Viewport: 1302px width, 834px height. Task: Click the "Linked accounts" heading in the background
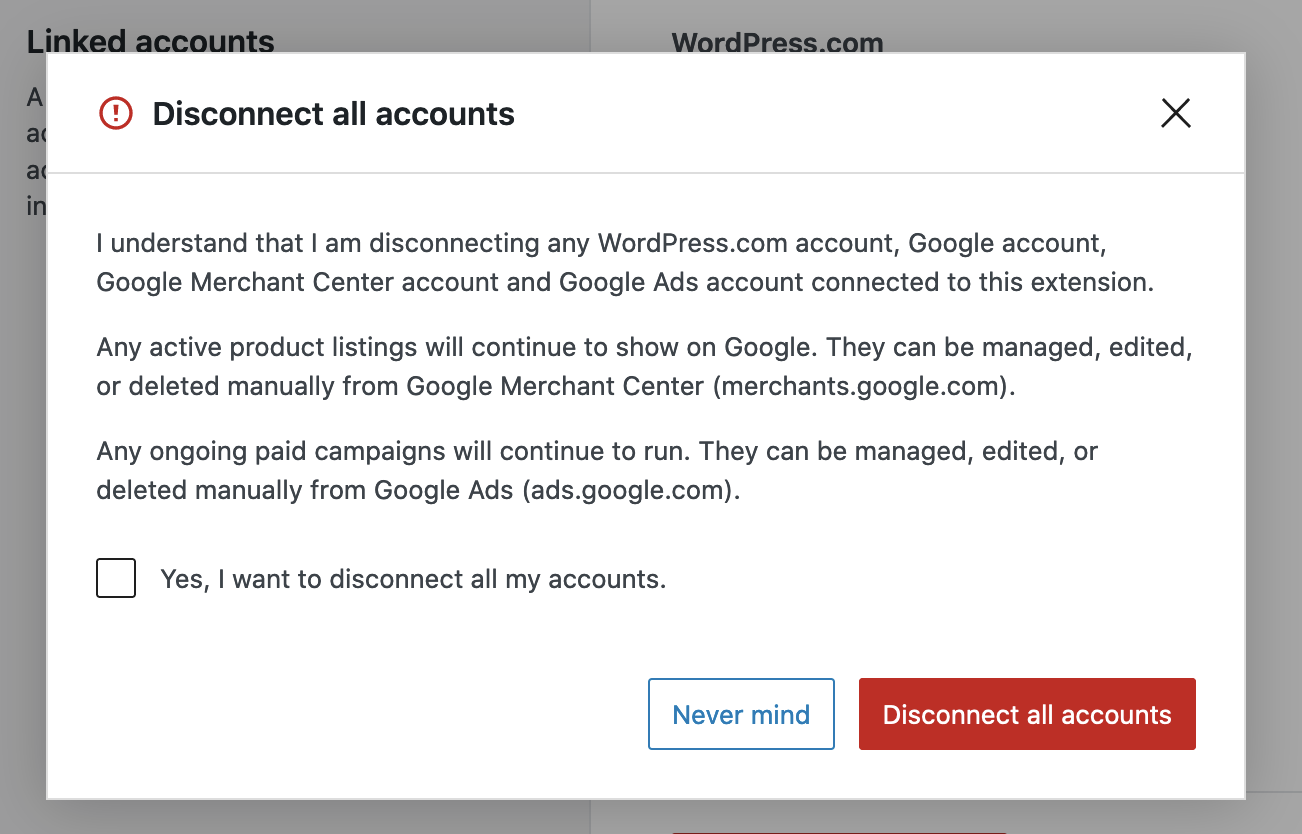(x=150, y=41)
